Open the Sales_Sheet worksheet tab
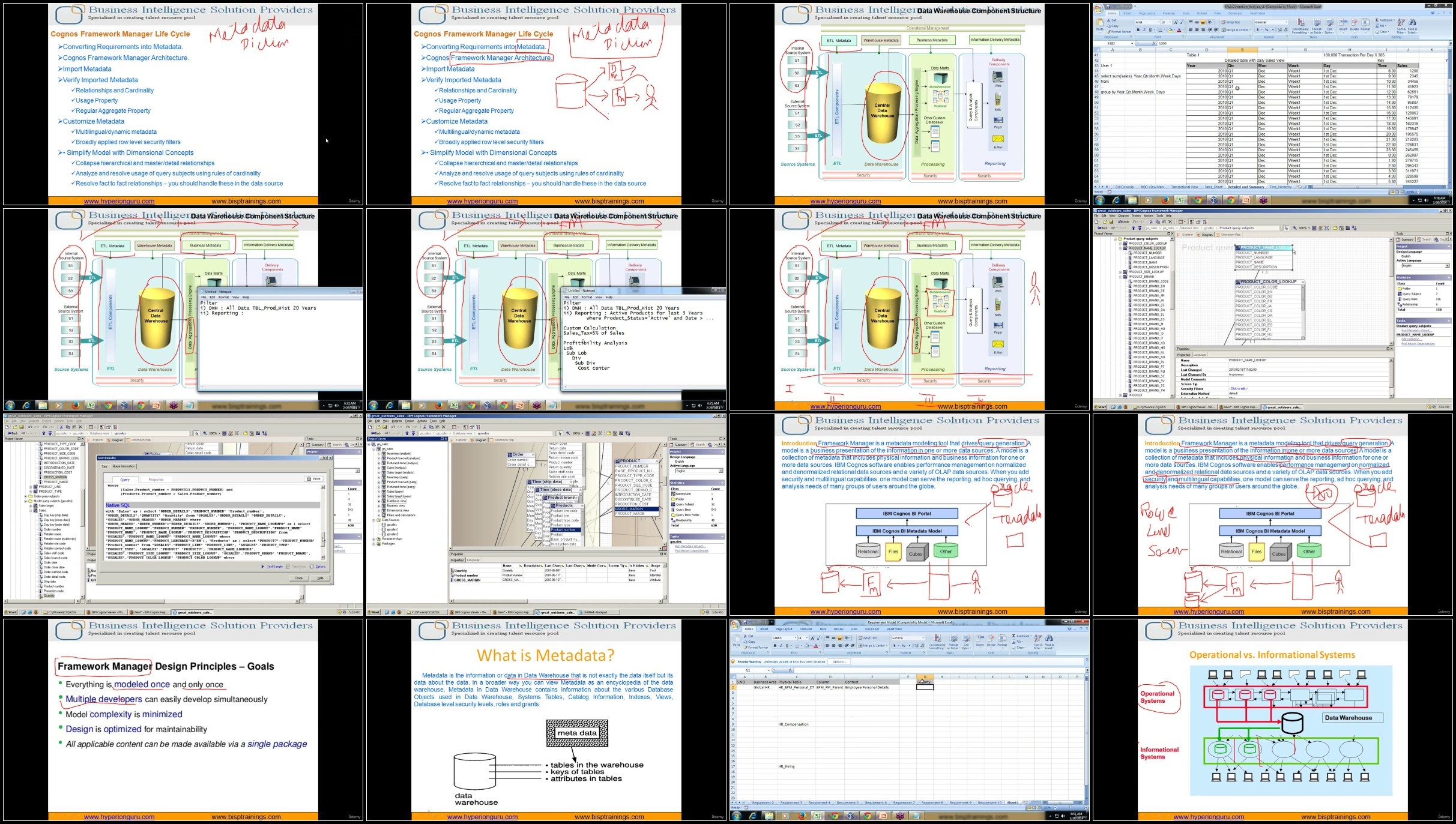Viewport: 1456px width, 824px height. coord(1213,187)
